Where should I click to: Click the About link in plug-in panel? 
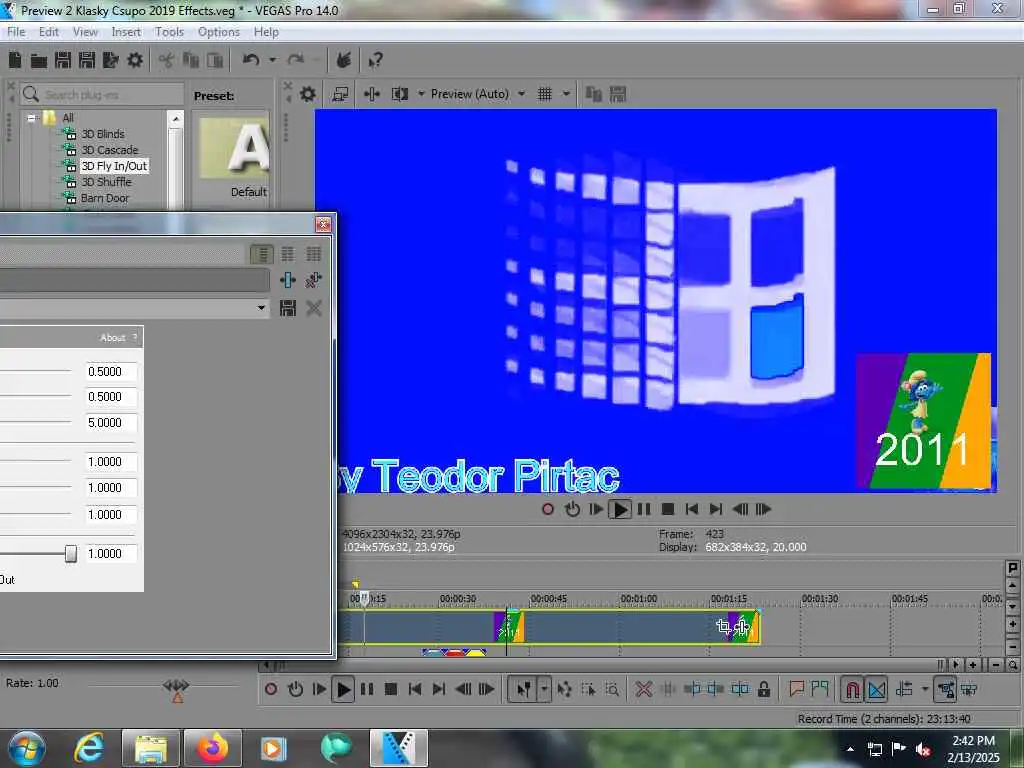(112, 338)
